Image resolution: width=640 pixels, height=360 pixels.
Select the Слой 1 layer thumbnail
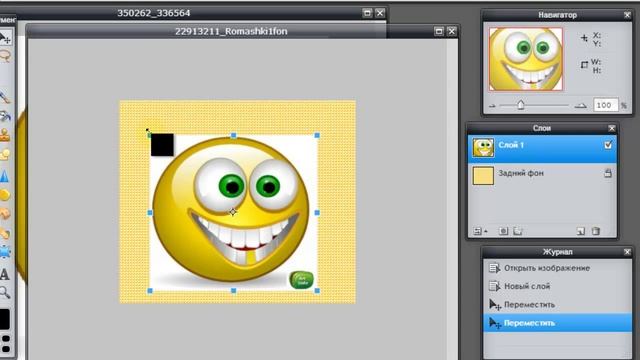point(483,147)
